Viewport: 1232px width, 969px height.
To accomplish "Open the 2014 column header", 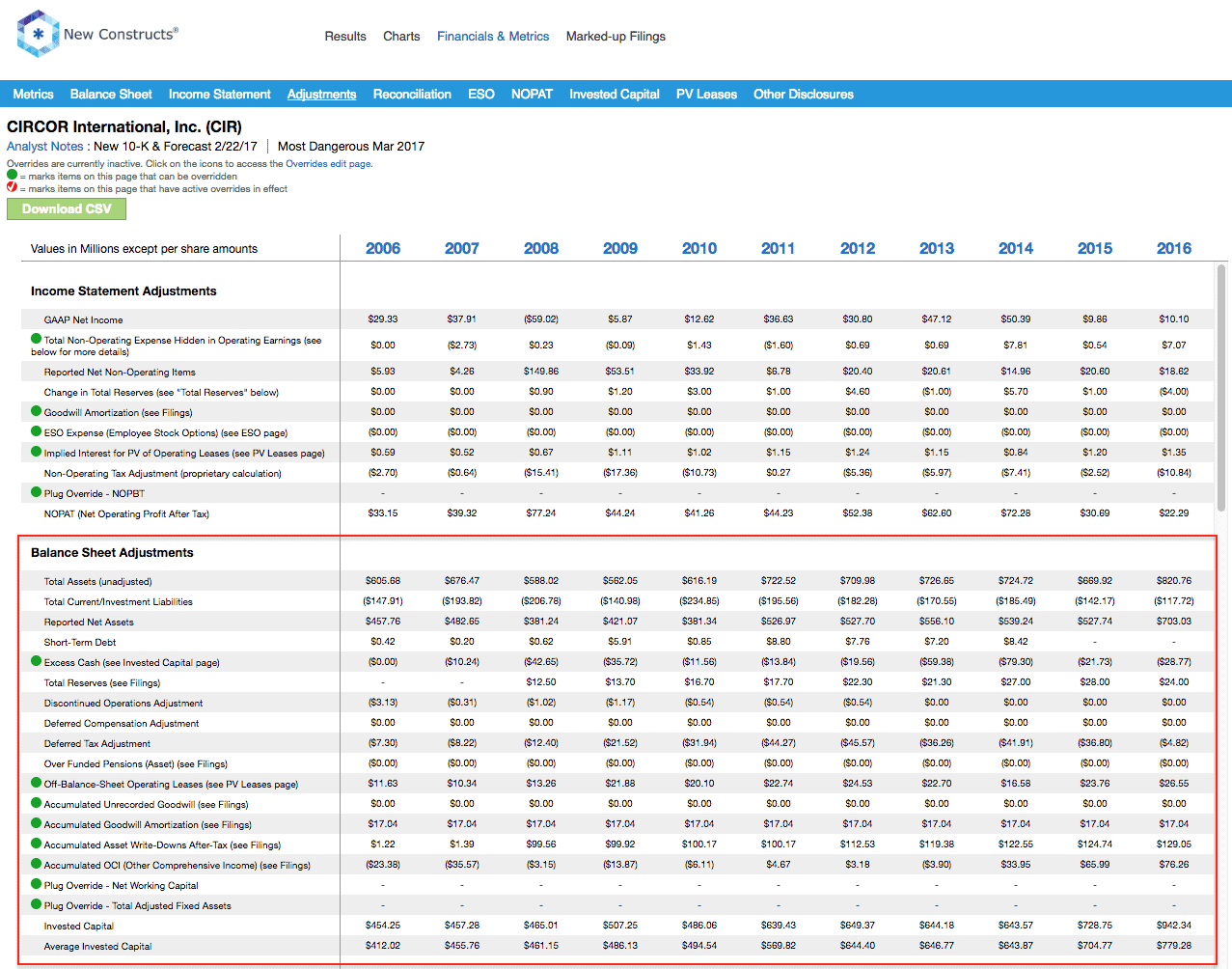I will (x=1016, y=248).
